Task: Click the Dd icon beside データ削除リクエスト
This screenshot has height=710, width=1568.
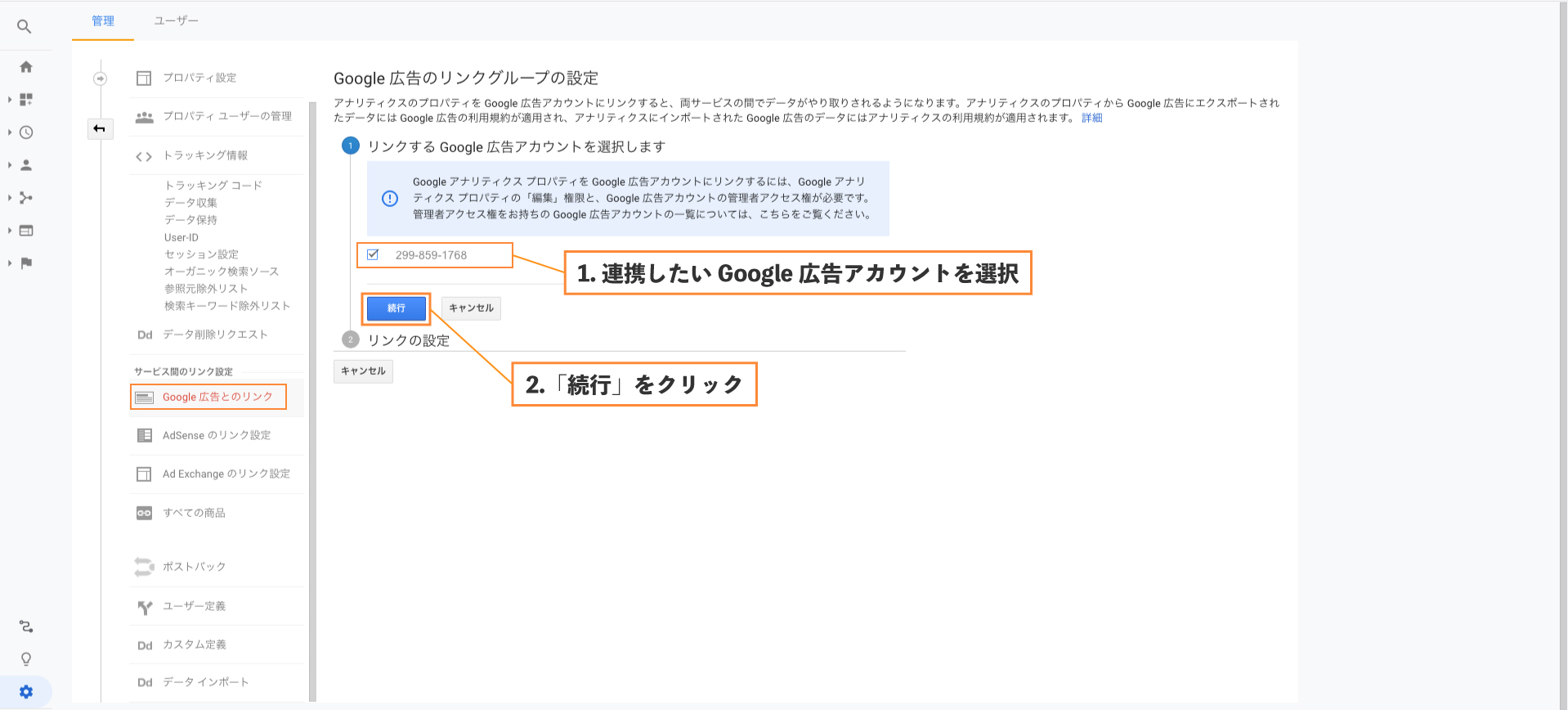Action: [x=145, y=335]
